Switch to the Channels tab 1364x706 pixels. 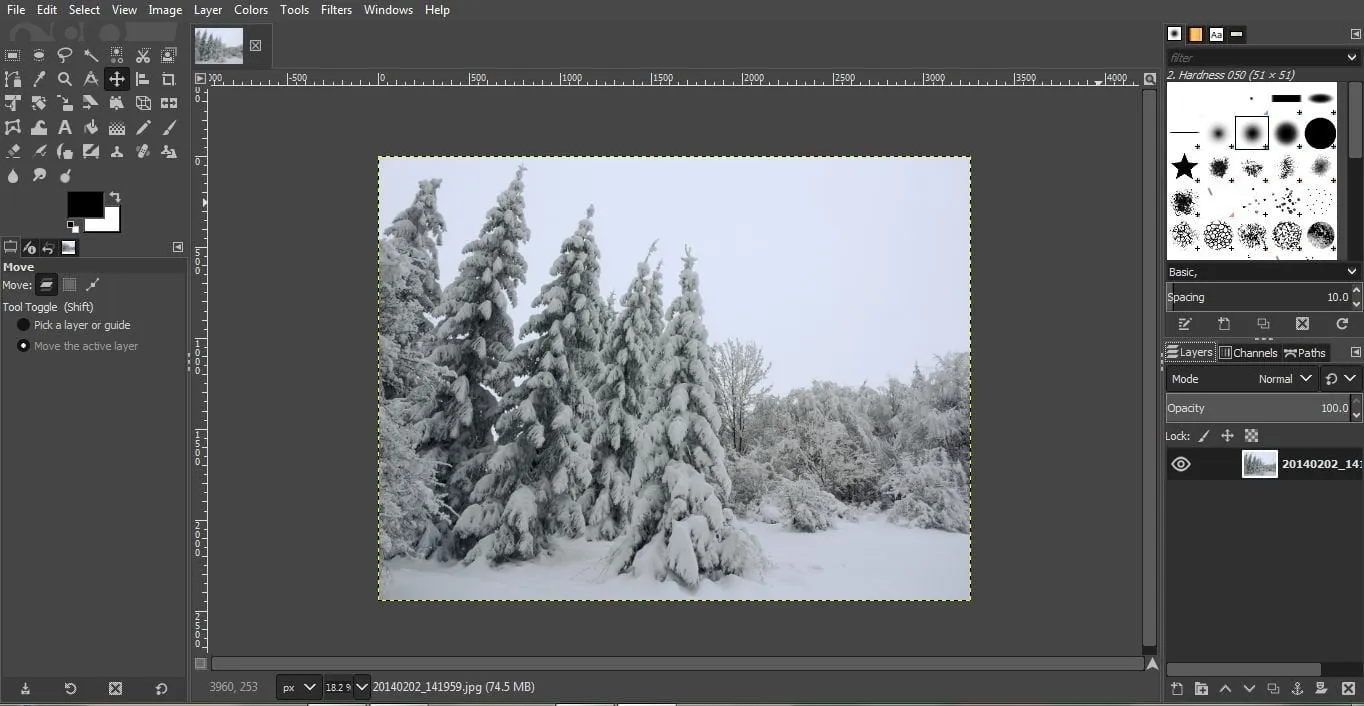[x=1248, y=352]
